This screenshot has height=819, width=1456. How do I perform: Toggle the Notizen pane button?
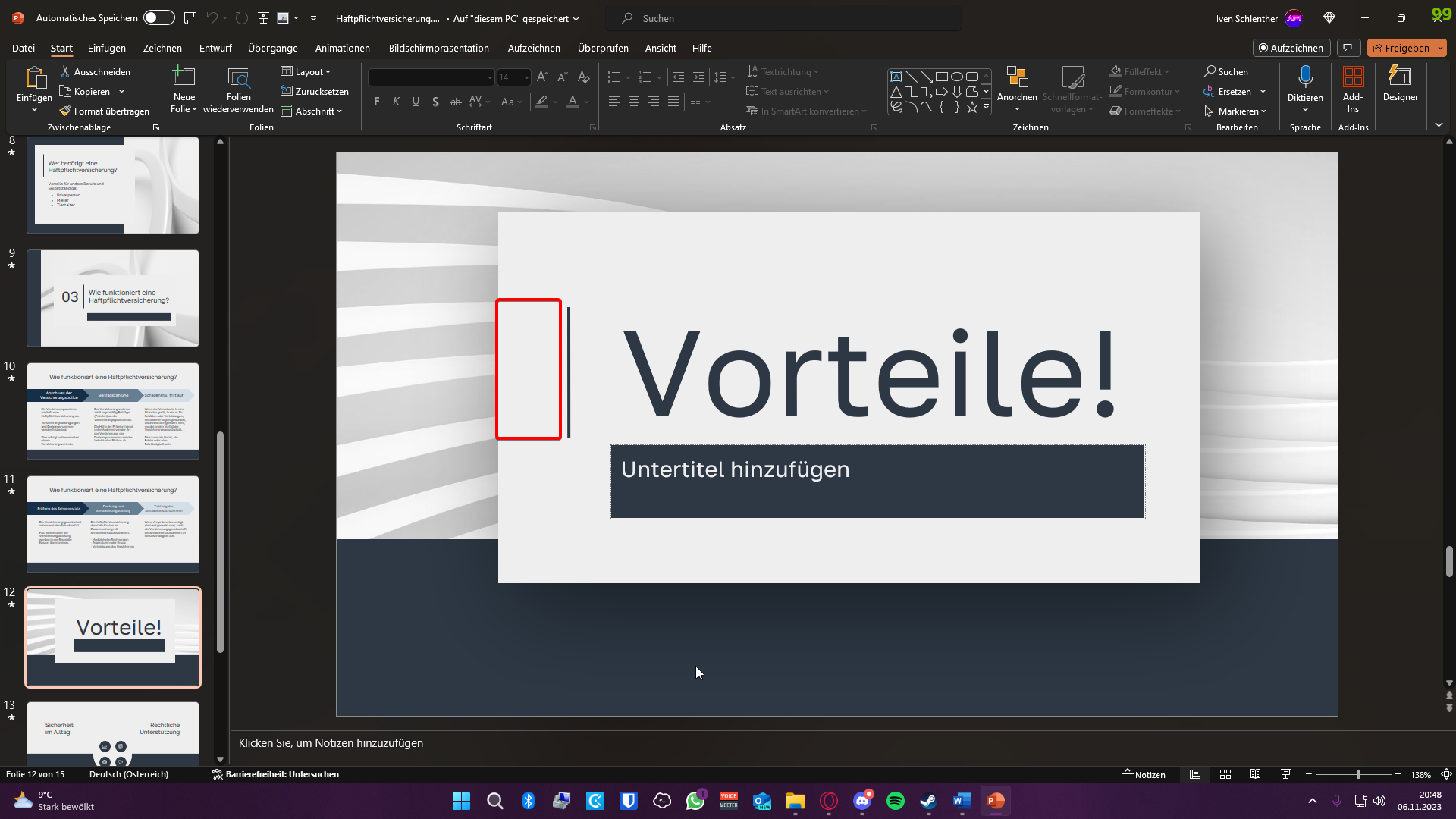[1144, 774]
